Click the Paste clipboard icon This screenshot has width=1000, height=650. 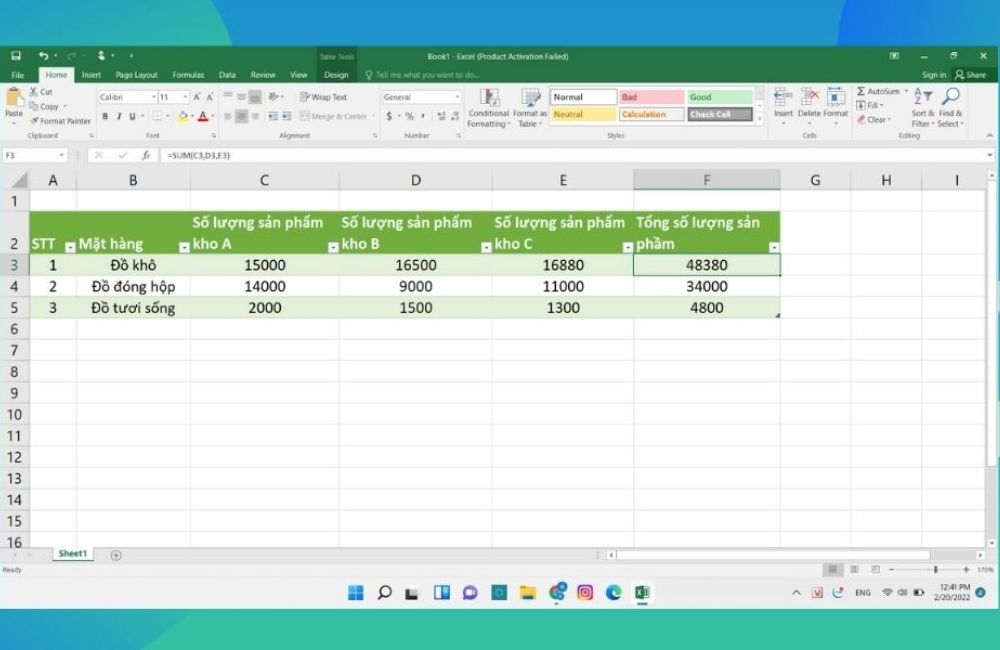13,98
